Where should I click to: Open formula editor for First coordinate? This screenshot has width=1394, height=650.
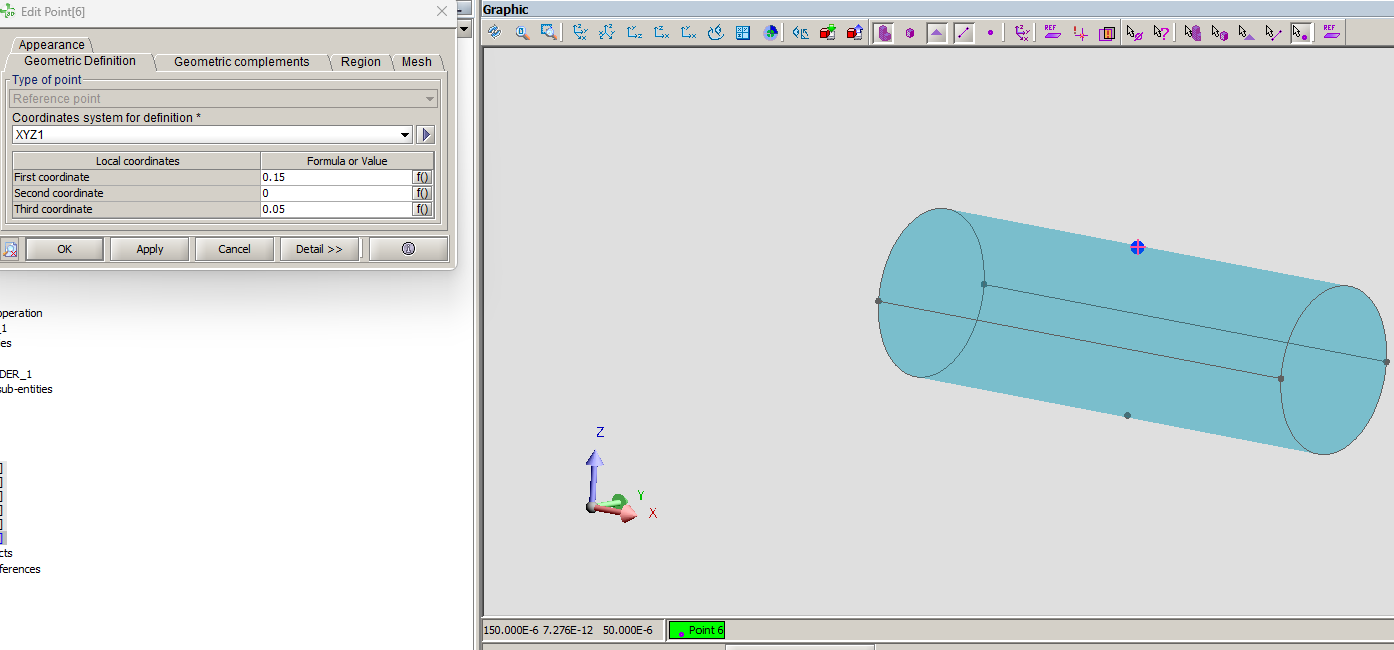tap(423, 177)
